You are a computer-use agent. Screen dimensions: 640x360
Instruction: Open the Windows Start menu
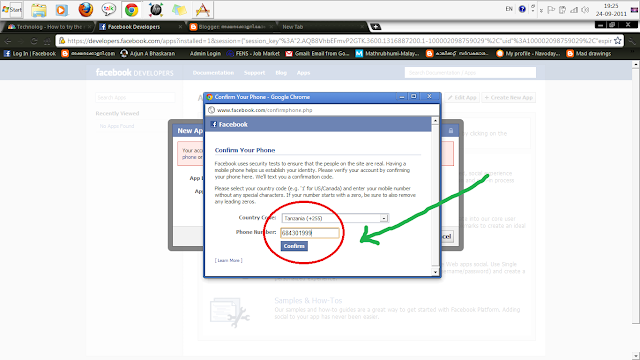(12, 9)
